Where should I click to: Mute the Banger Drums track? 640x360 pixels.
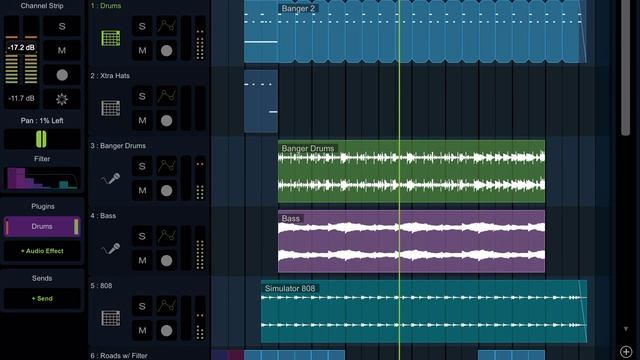[x=142, y=191]
